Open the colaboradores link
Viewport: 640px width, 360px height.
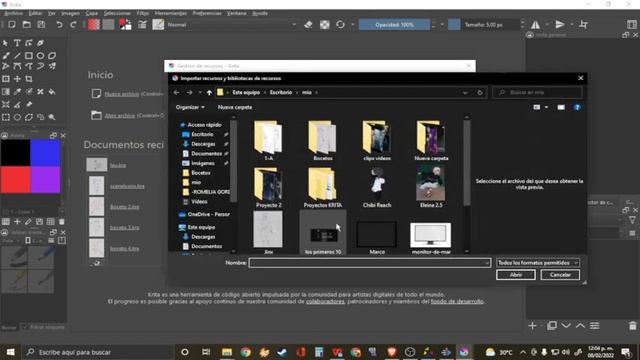tap(325, 302)
